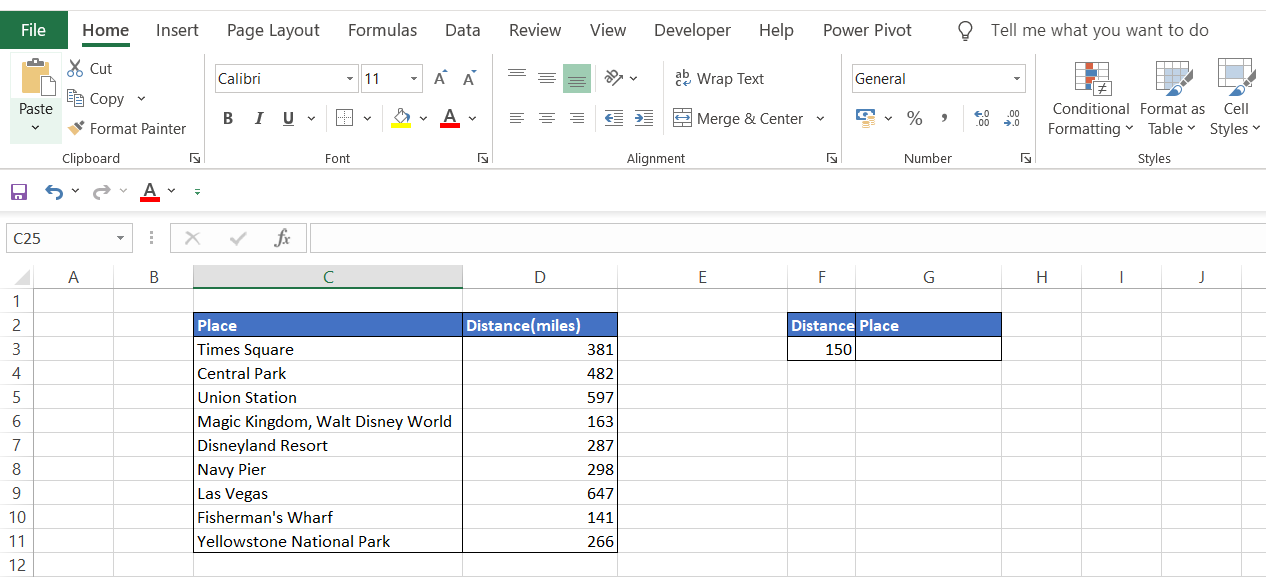Click the Conditional Formatting button
1266x577 pixels.
(1090, 98)
